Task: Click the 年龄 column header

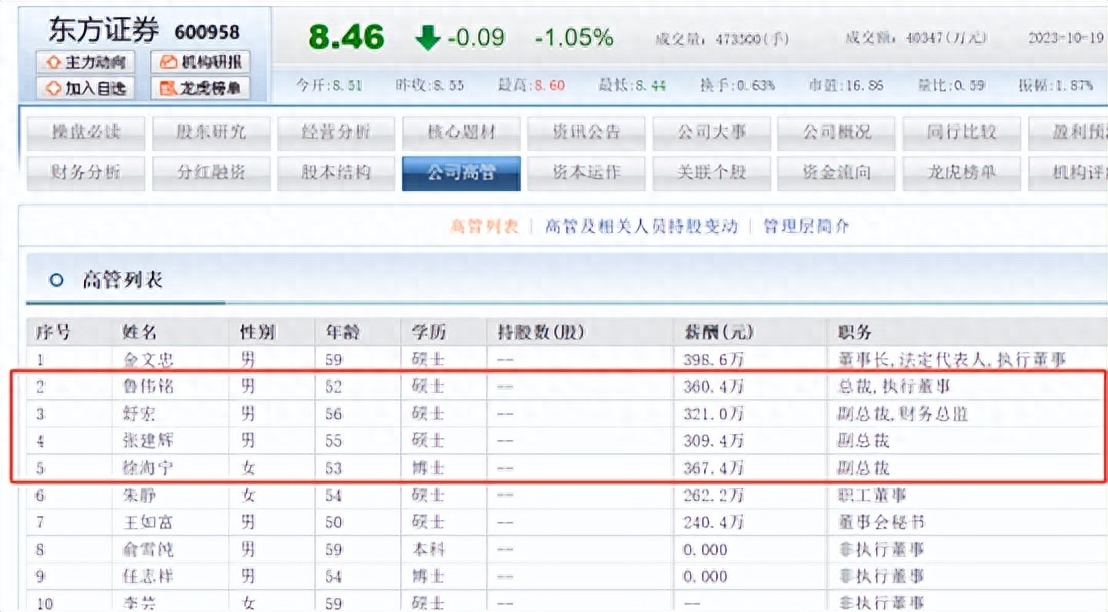Action: click(343, 332)
